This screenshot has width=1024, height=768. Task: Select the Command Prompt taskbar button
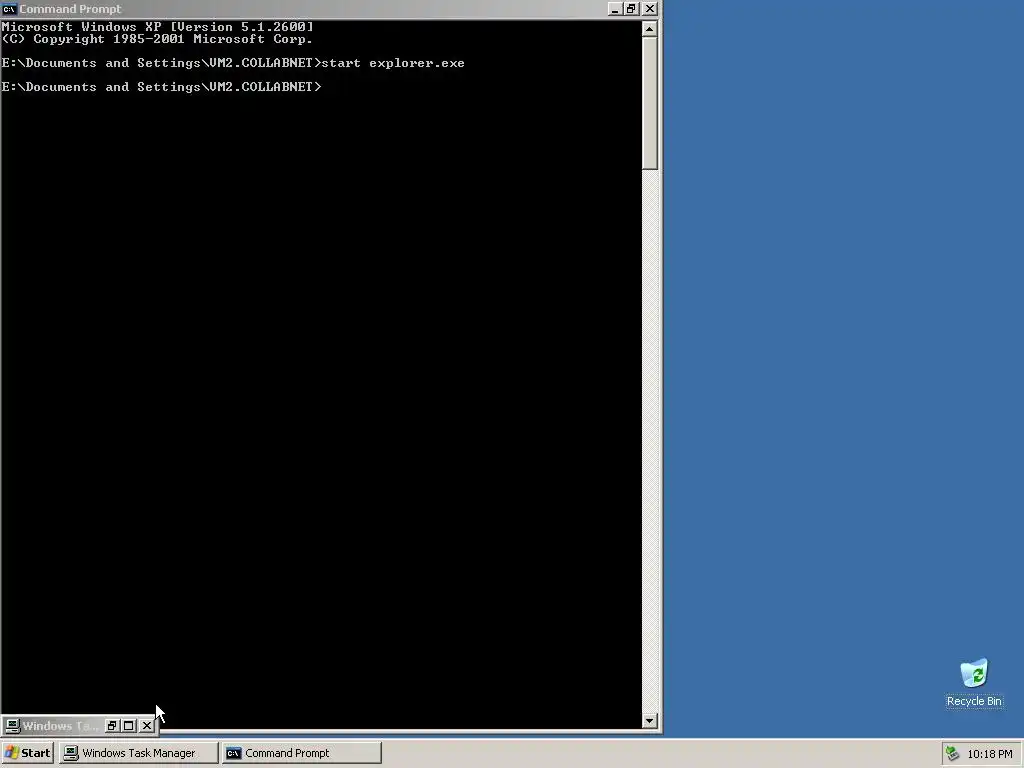coord(302,753)
